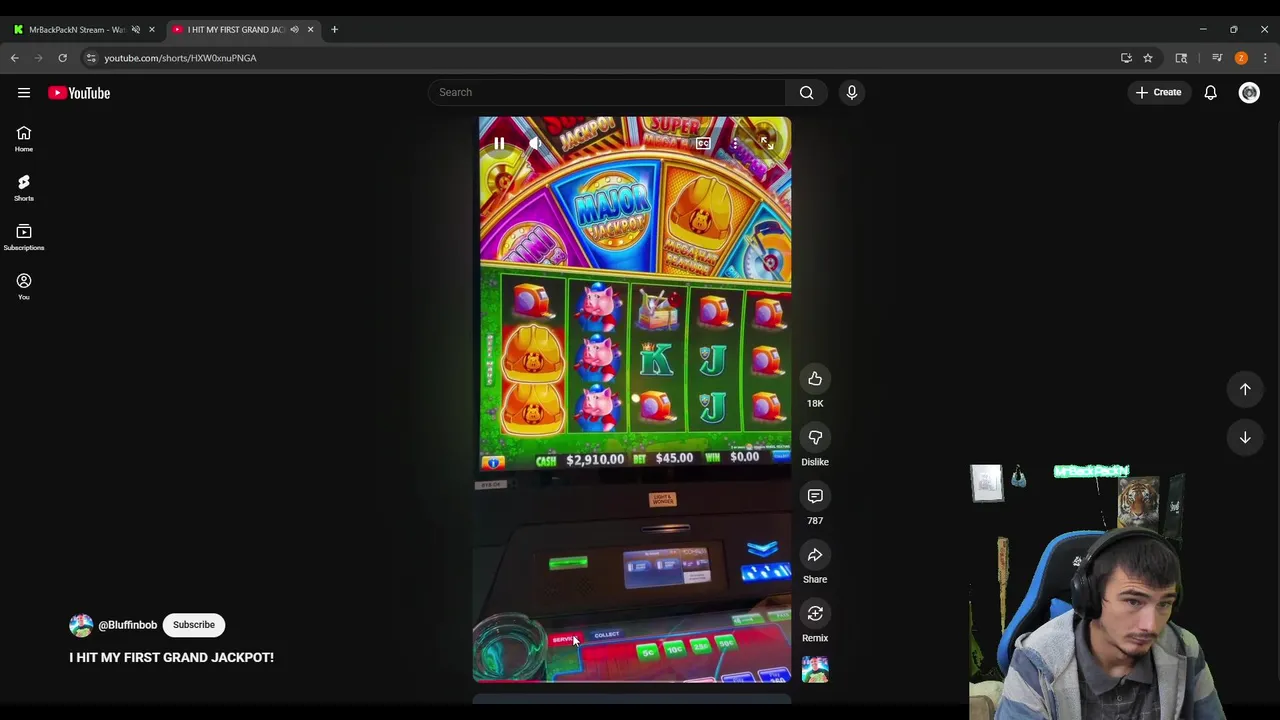Viewport: 1280px width, 720px height.
Task: Open Subscriptions in the YouTube sidebar
Action: 24,237
